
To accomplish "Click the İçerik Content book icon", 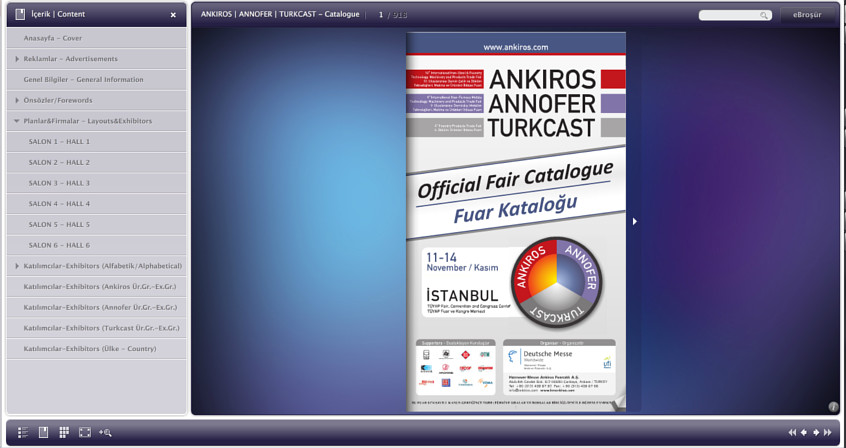I will pyautogui.click(x=21, y=15).
